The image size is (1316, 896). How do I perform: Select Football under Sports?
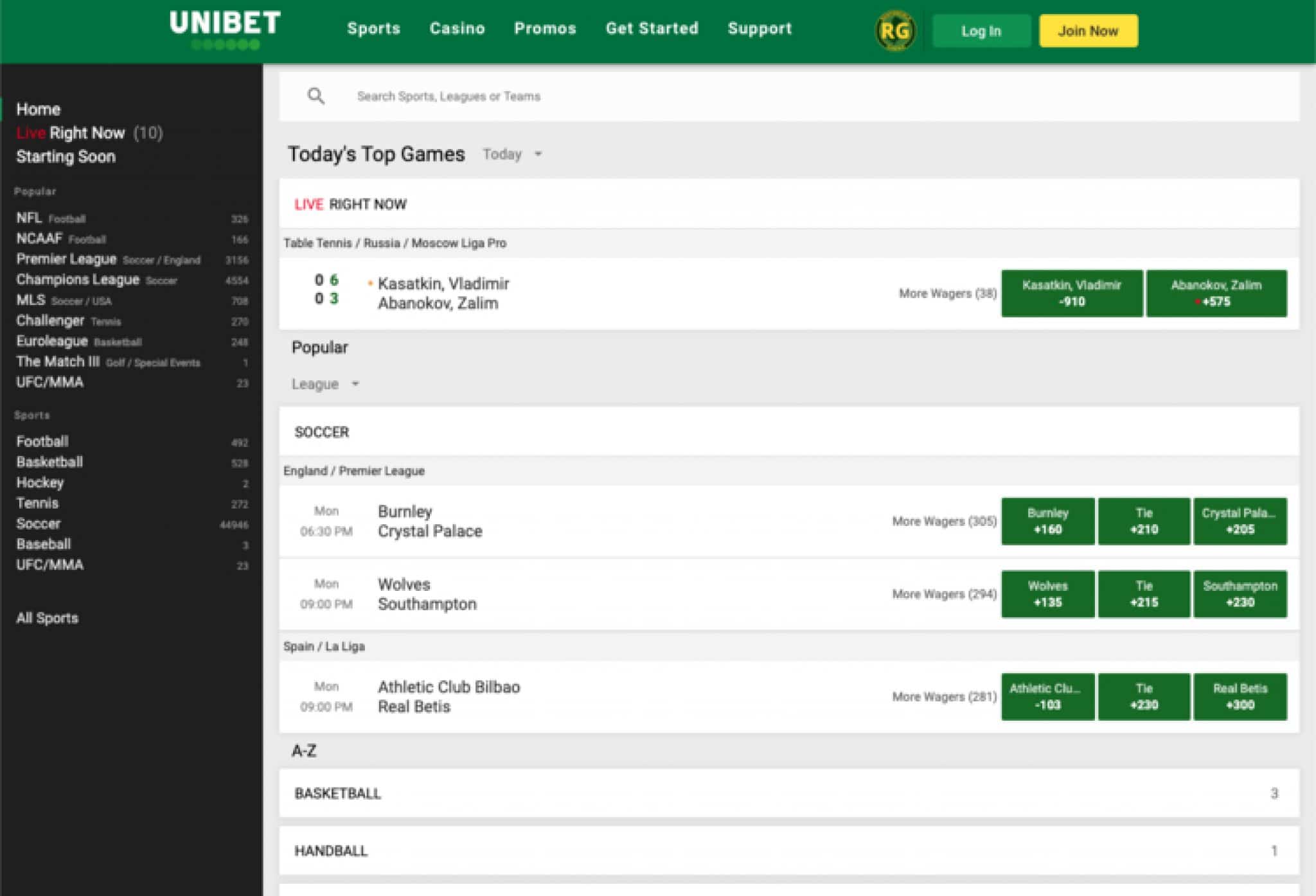132,442
